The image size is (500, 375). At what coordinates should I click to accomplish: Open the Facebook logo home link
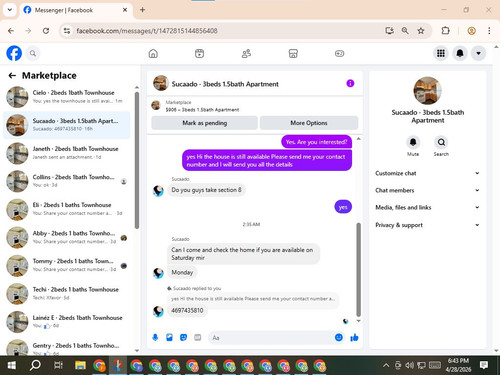14,53
